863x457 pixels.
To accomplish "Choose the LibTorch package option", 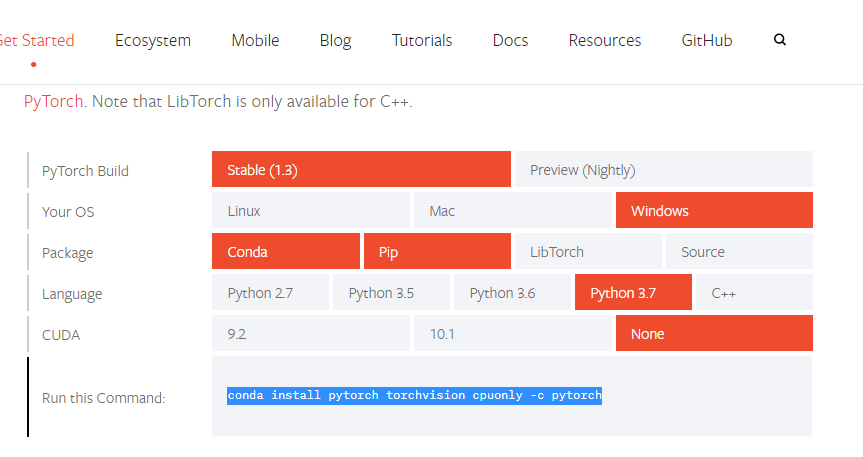I will (x=588, y=251).
